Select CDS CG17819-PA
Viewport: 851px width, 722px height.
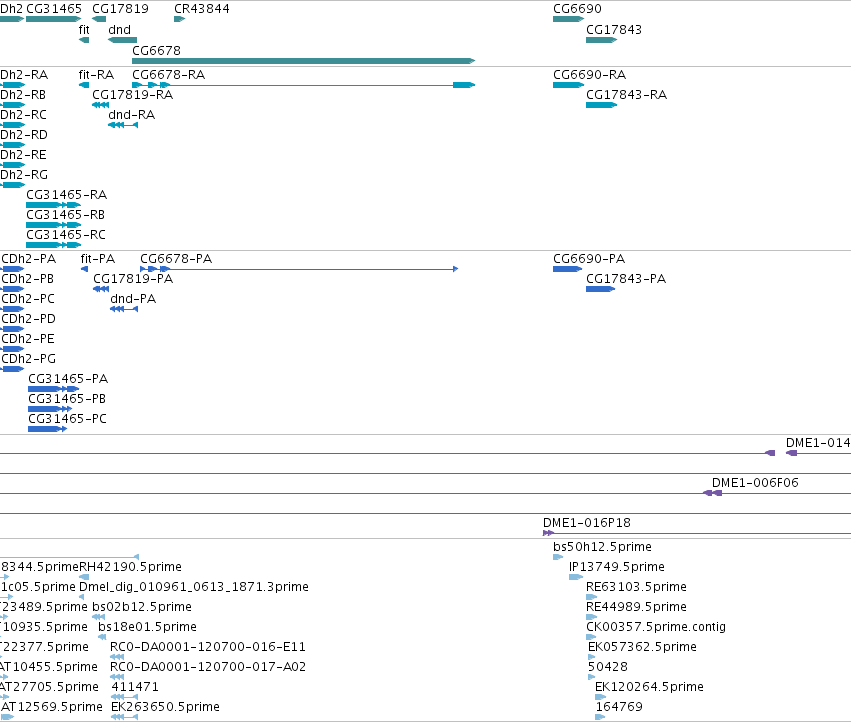(x=101, y=289)
